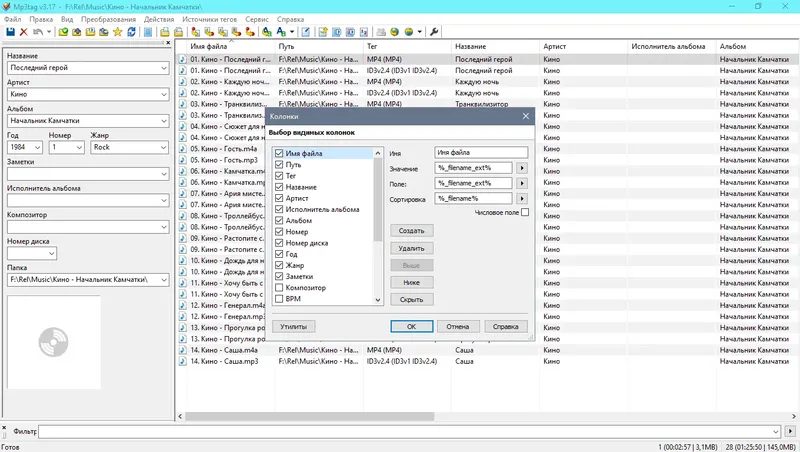Close the Колонки dialog with its X

(x=526, y=116)
